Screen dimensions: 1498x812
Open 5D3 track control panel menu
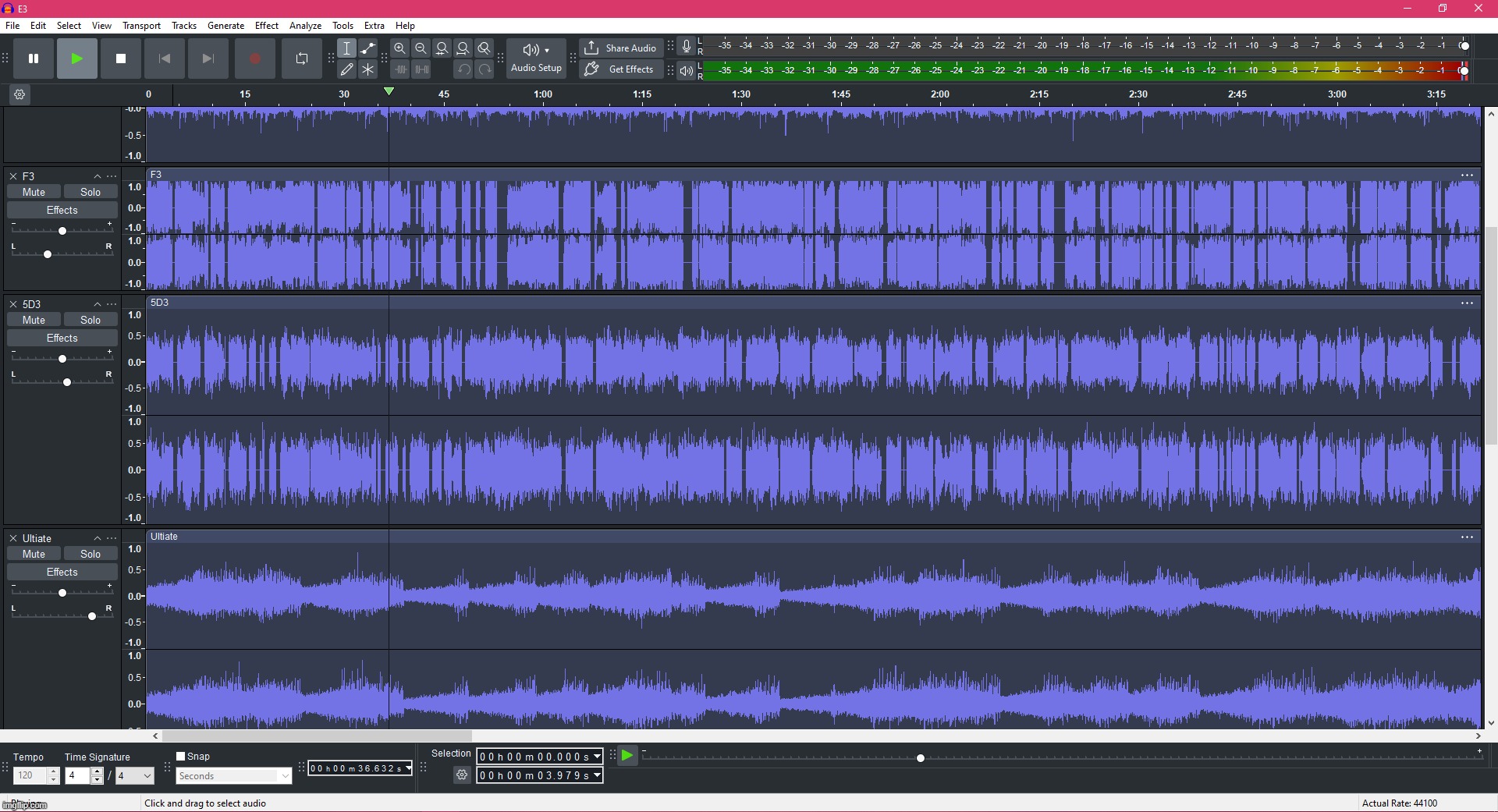pyautogui.click(x=112, y=304)
